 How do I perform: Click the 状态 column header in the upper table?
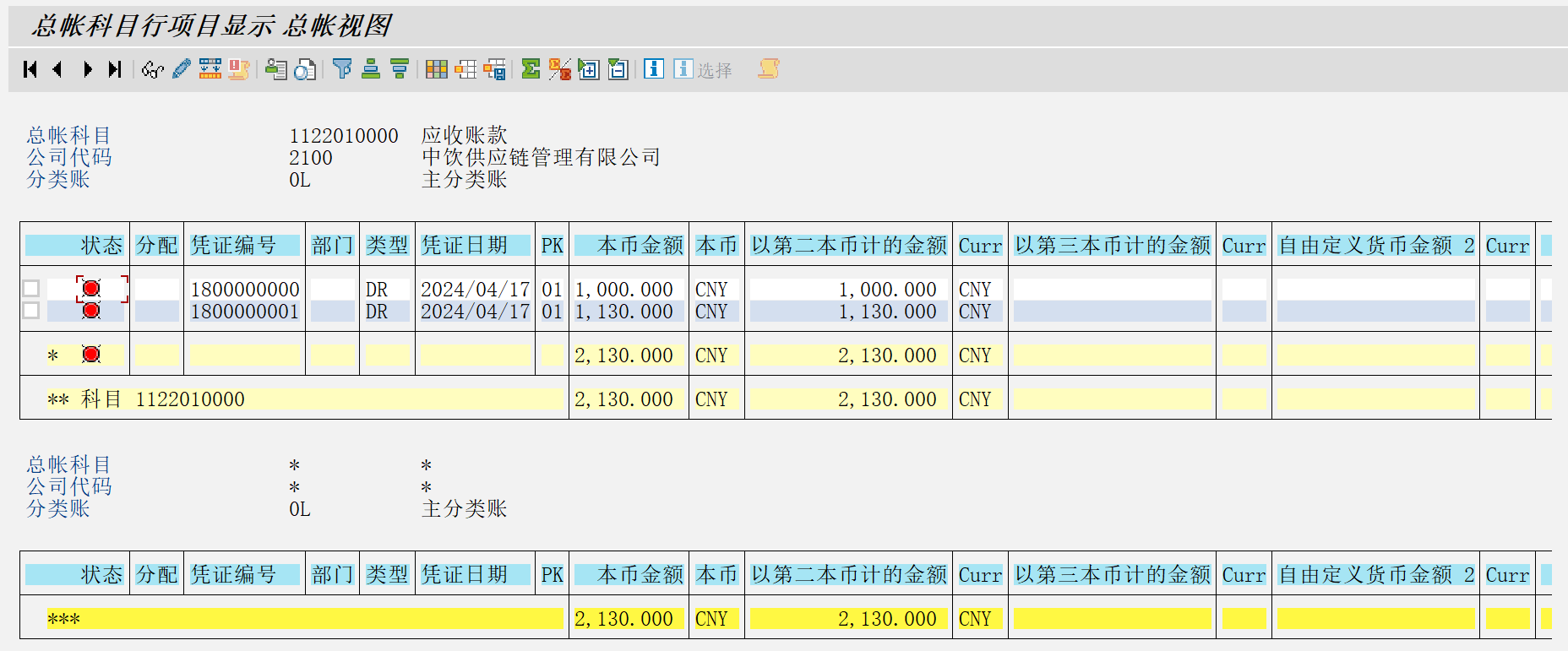click(74, 246)
